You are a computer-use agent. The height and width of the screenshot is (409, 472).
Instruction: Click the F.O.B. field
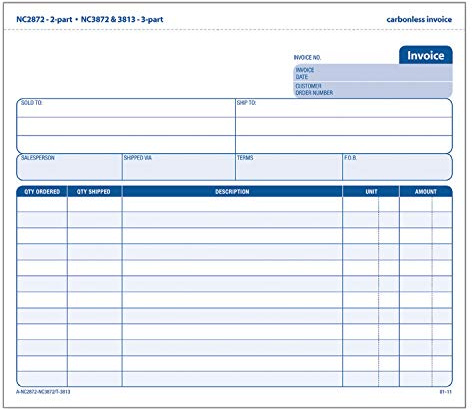[x=398, y=167]
